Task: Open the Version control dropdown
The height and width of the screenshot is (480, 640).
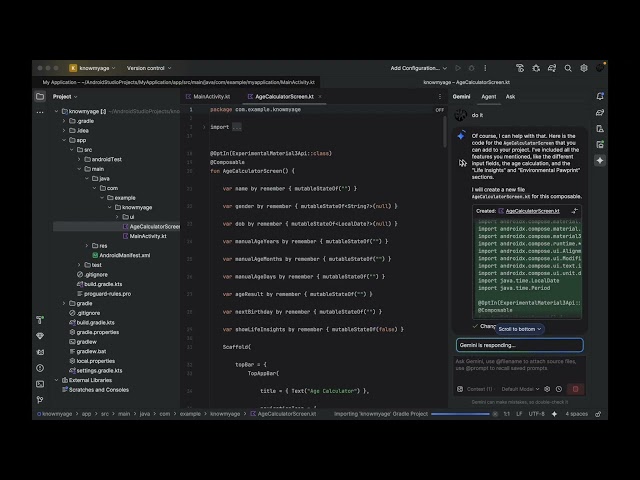Action: pyautogui.click(x=149, y=68)
